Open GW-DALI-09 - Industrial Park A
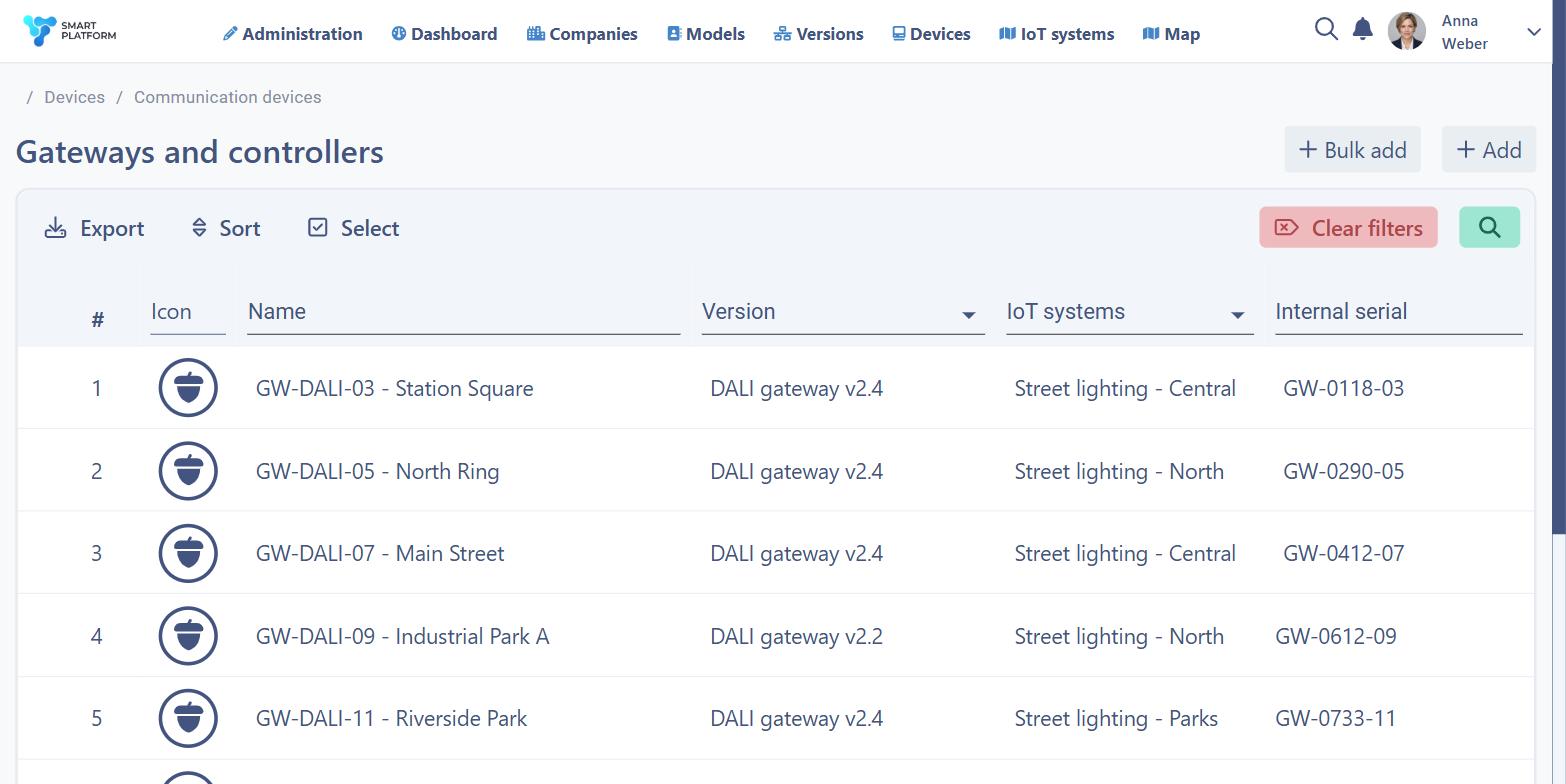 pyautogui.click(x=402, y=637)
